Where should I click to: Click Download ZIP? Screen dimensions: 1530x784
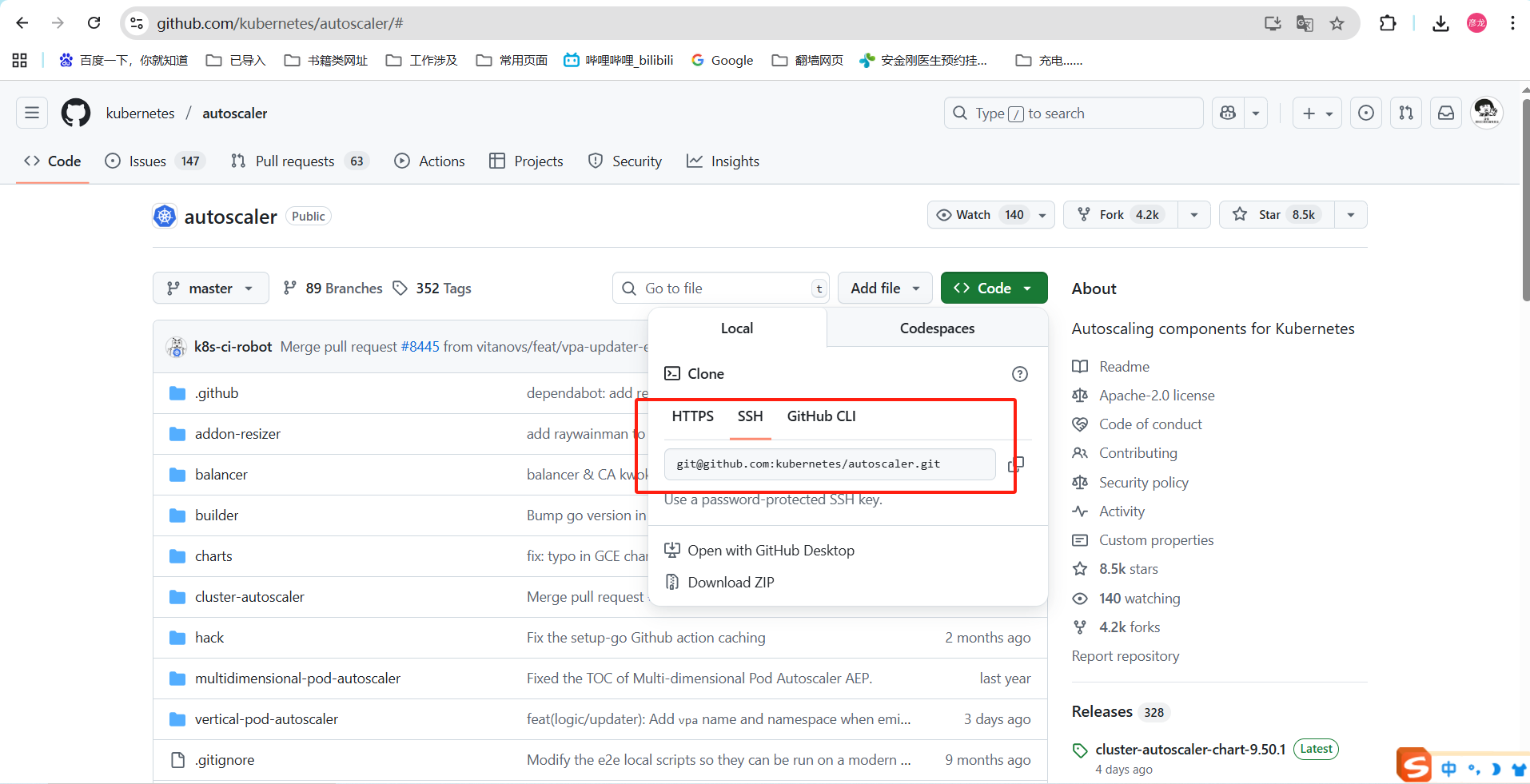(719, 583)
